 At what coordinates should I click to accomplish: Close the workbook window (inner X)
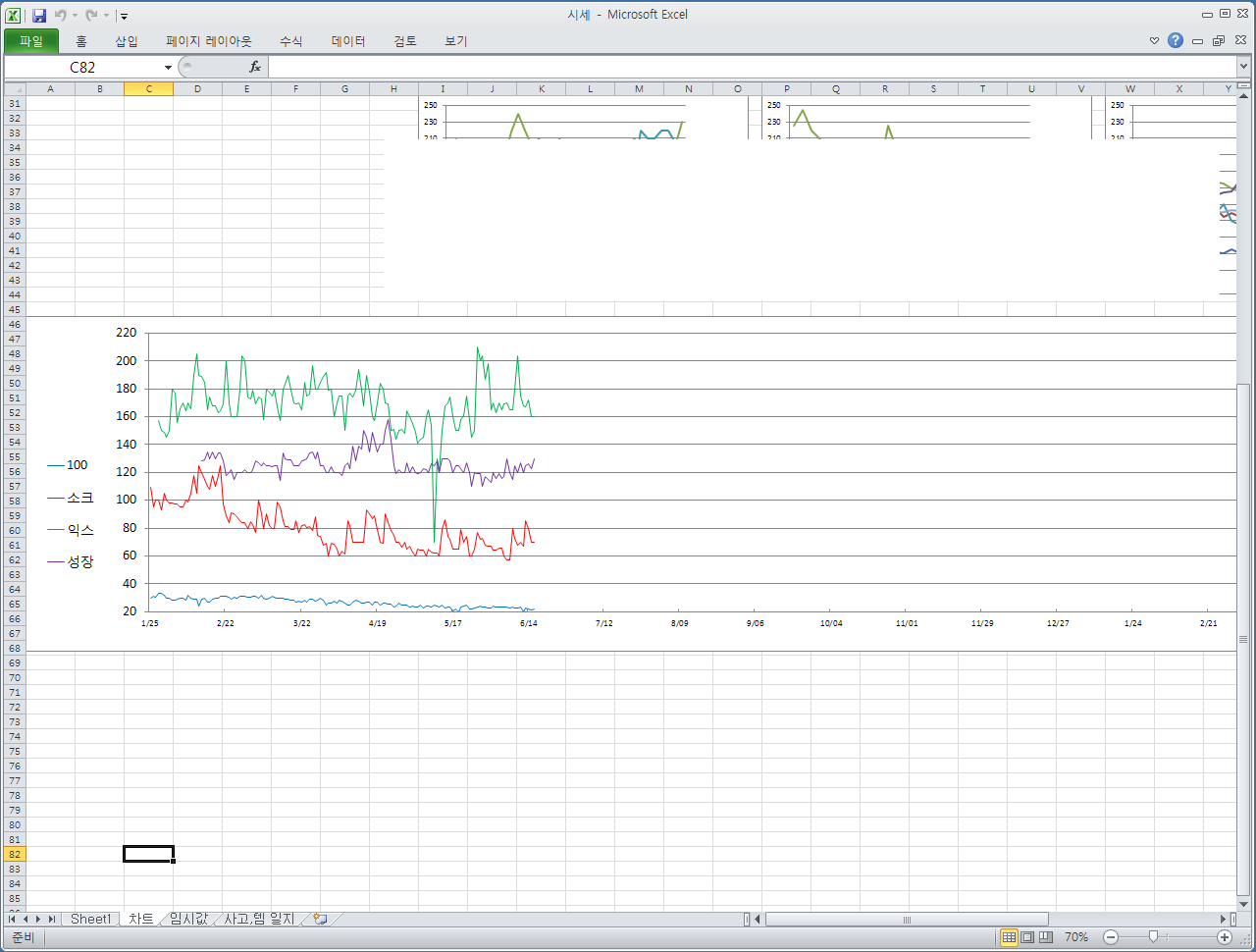(1240, 41)
